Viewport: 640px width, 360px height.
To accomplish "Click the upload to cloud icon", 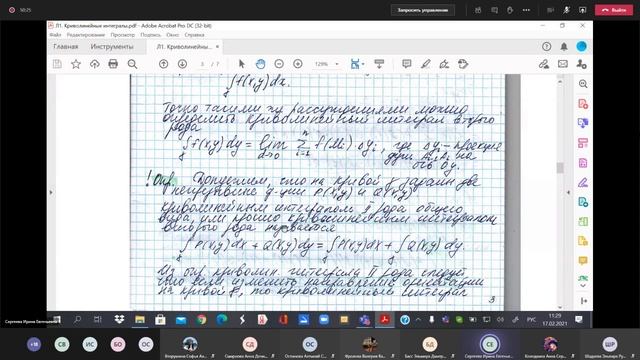I will [x=95, y=64].
